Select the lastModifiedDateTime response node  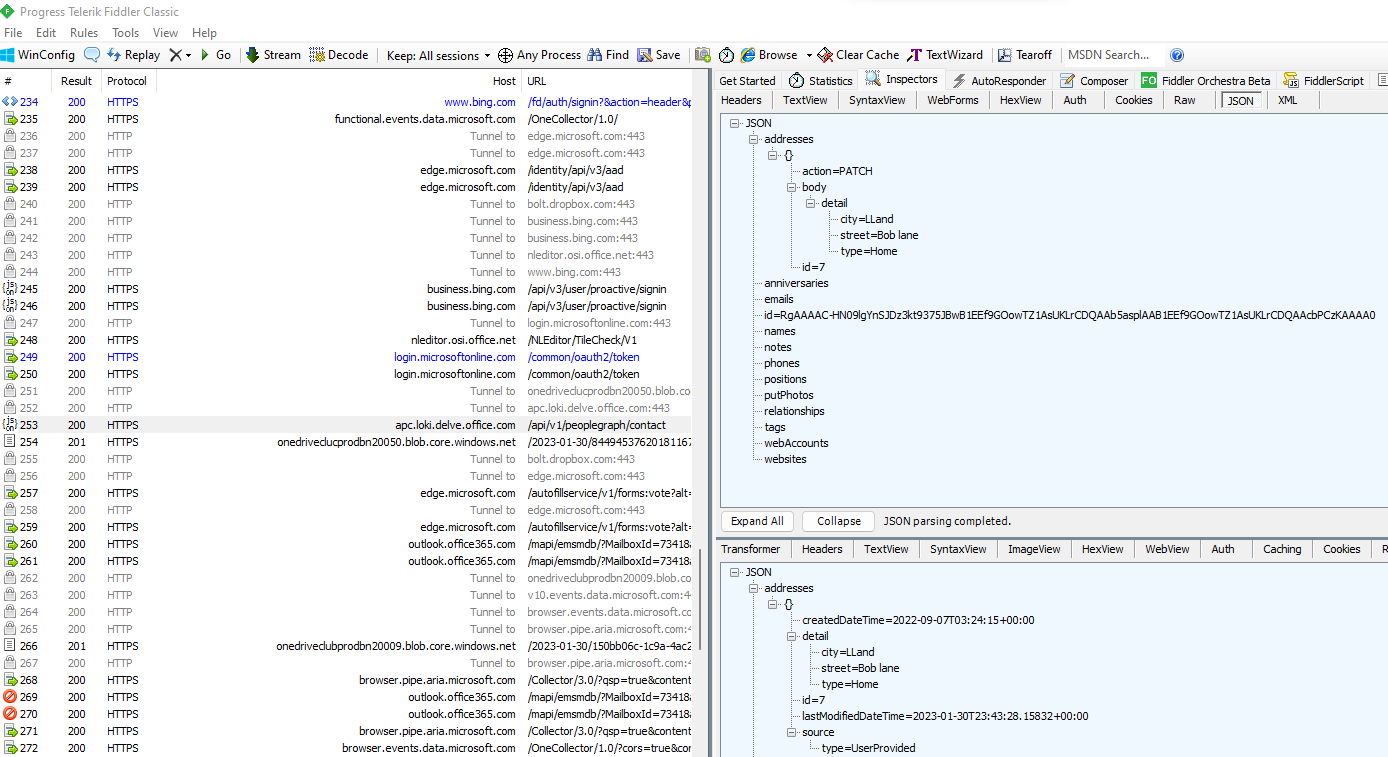pos(945,716)
